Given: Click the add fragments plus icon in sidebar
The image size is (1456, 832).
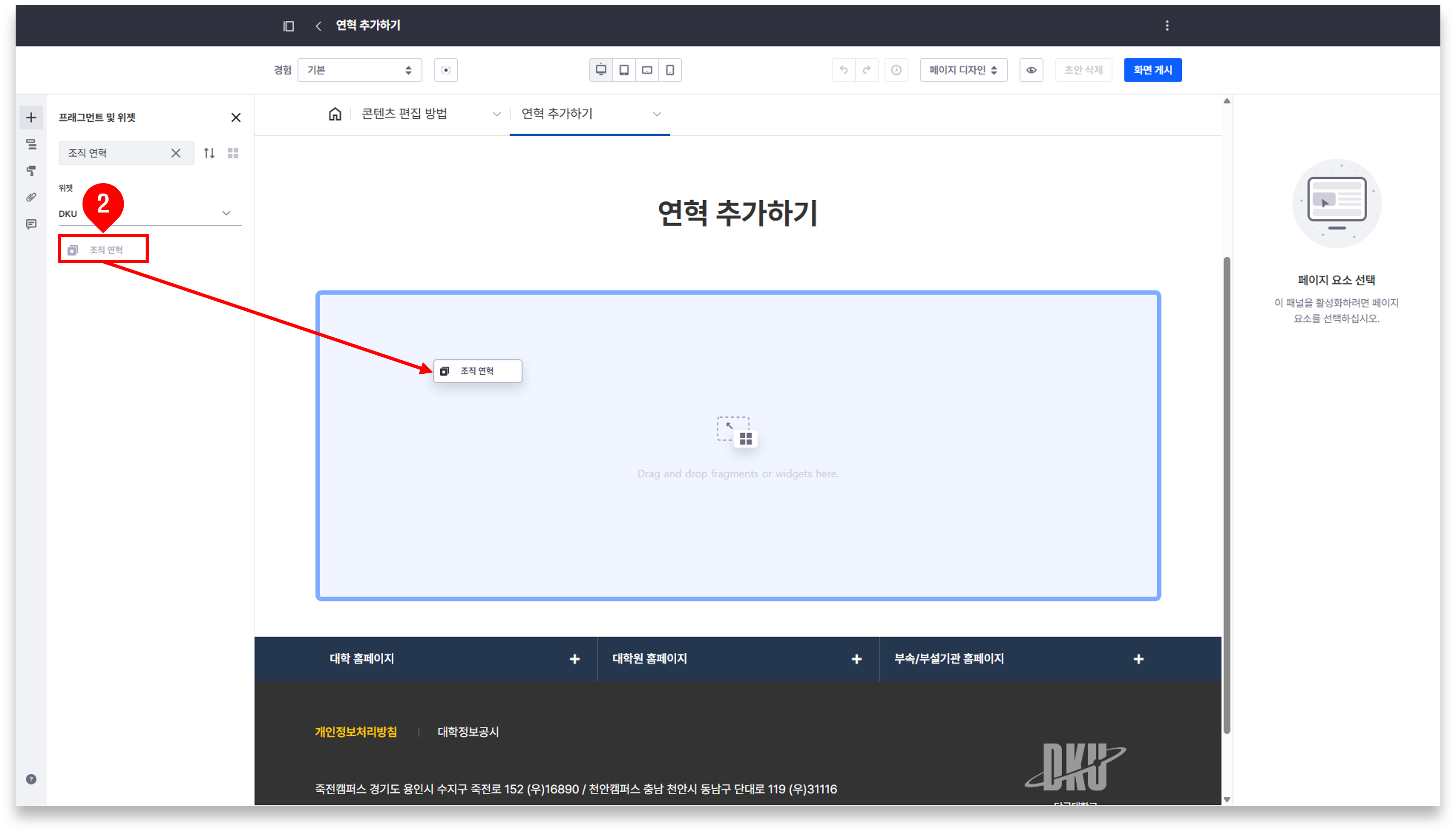Looking at the screenshot, I should (x=31, y=118).
